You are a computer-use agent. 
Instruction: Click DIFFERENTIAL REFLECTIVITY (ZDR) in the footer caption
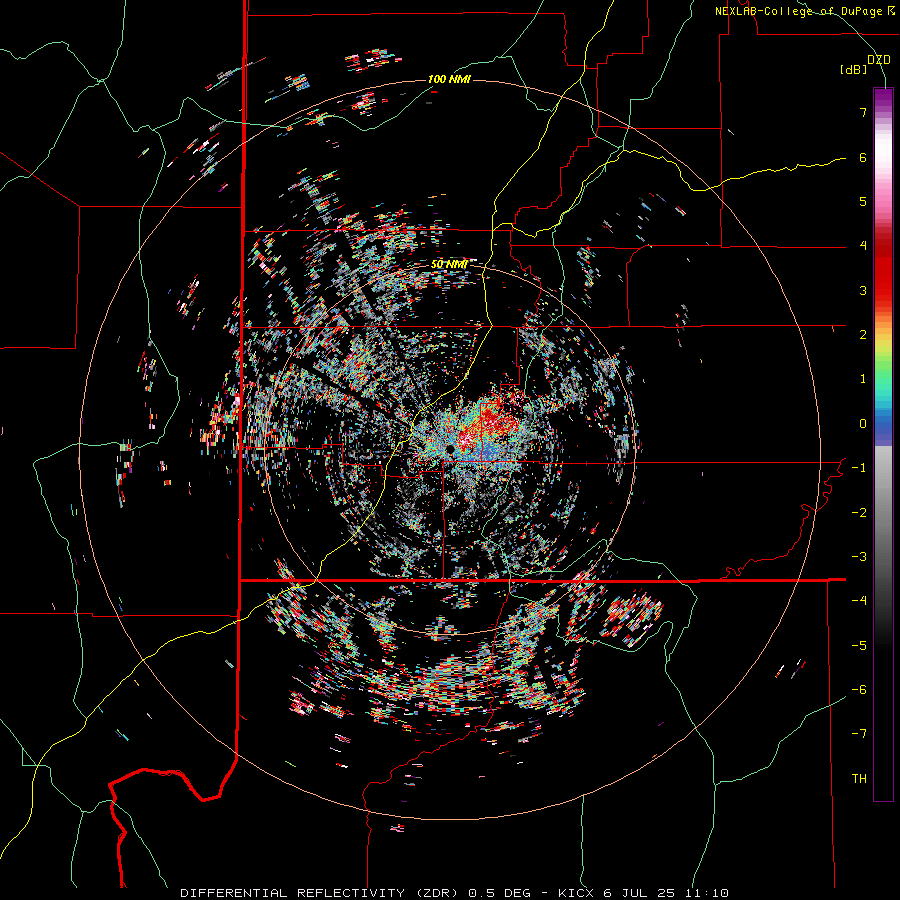point(321,893)
